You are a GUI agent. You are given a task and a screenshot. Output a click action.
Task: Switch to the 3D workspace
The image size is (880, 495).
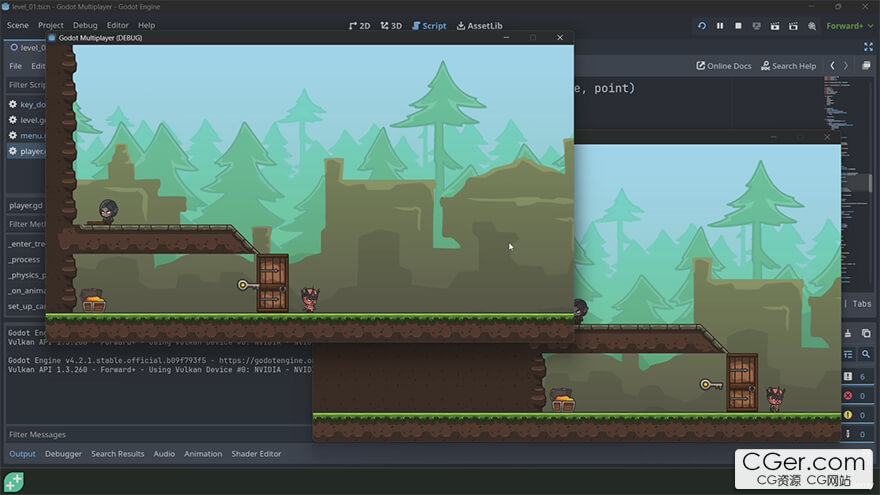pyautogui.click(x=391, y=26)
